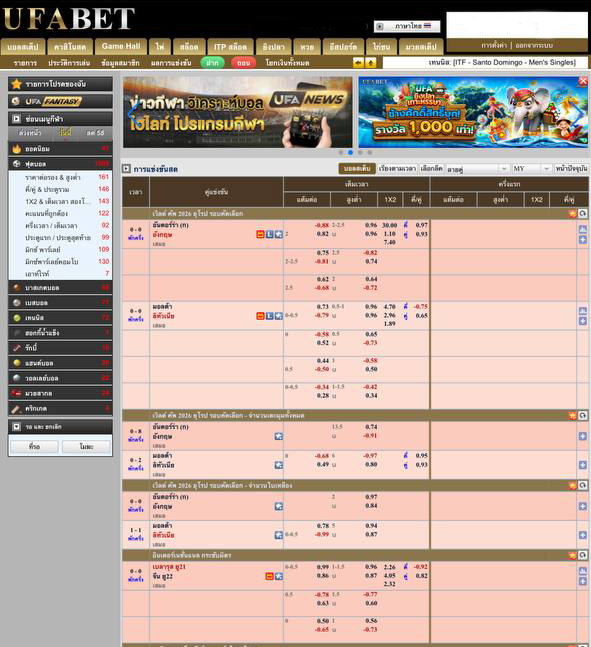This screenshot has height=647, width=591.
Task: Select the volleyball icon in sidebar
Action: click(17, 378)
